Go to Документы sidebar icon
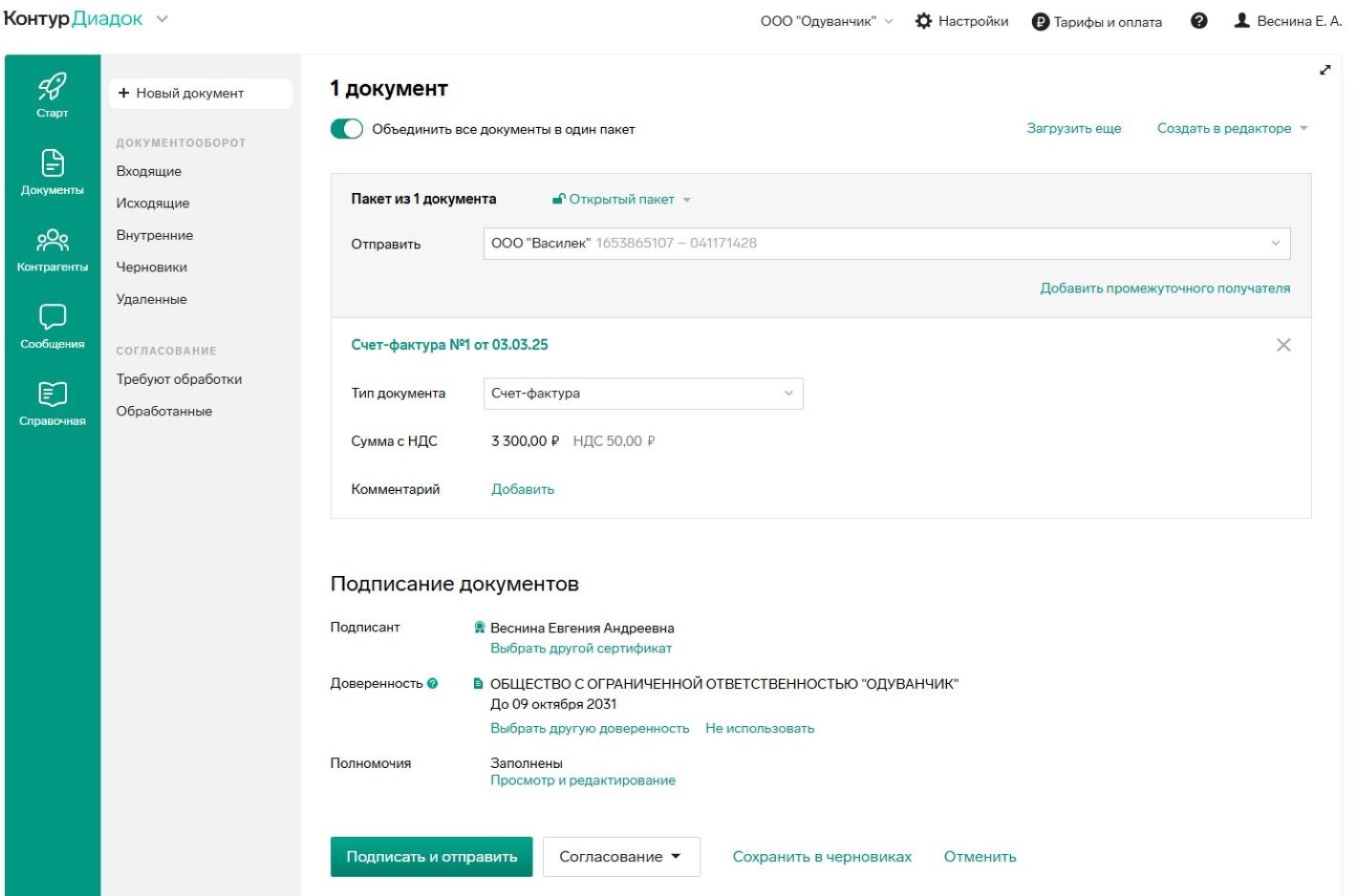Screen dimensions: 1355x896 (52, 172)
